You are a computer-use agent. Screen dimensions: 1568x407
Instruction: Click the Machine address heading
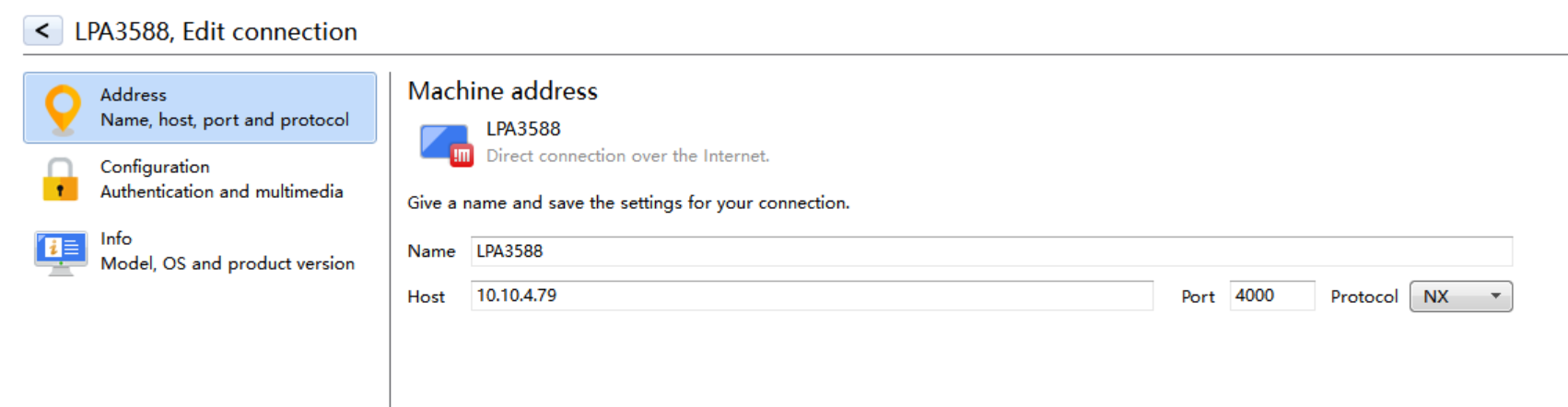coord(502,91)
